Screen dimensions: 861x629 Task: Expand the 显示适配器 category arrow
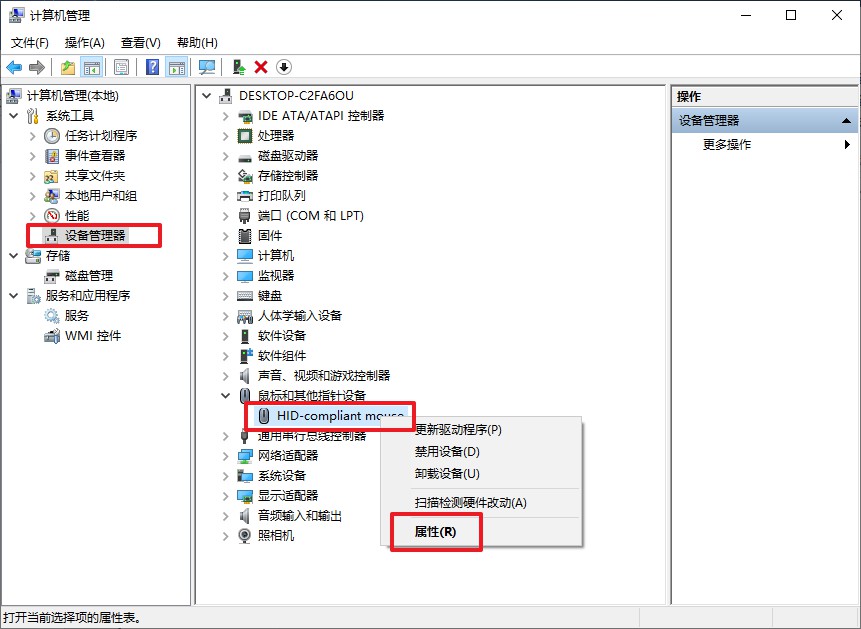point(225,496)
